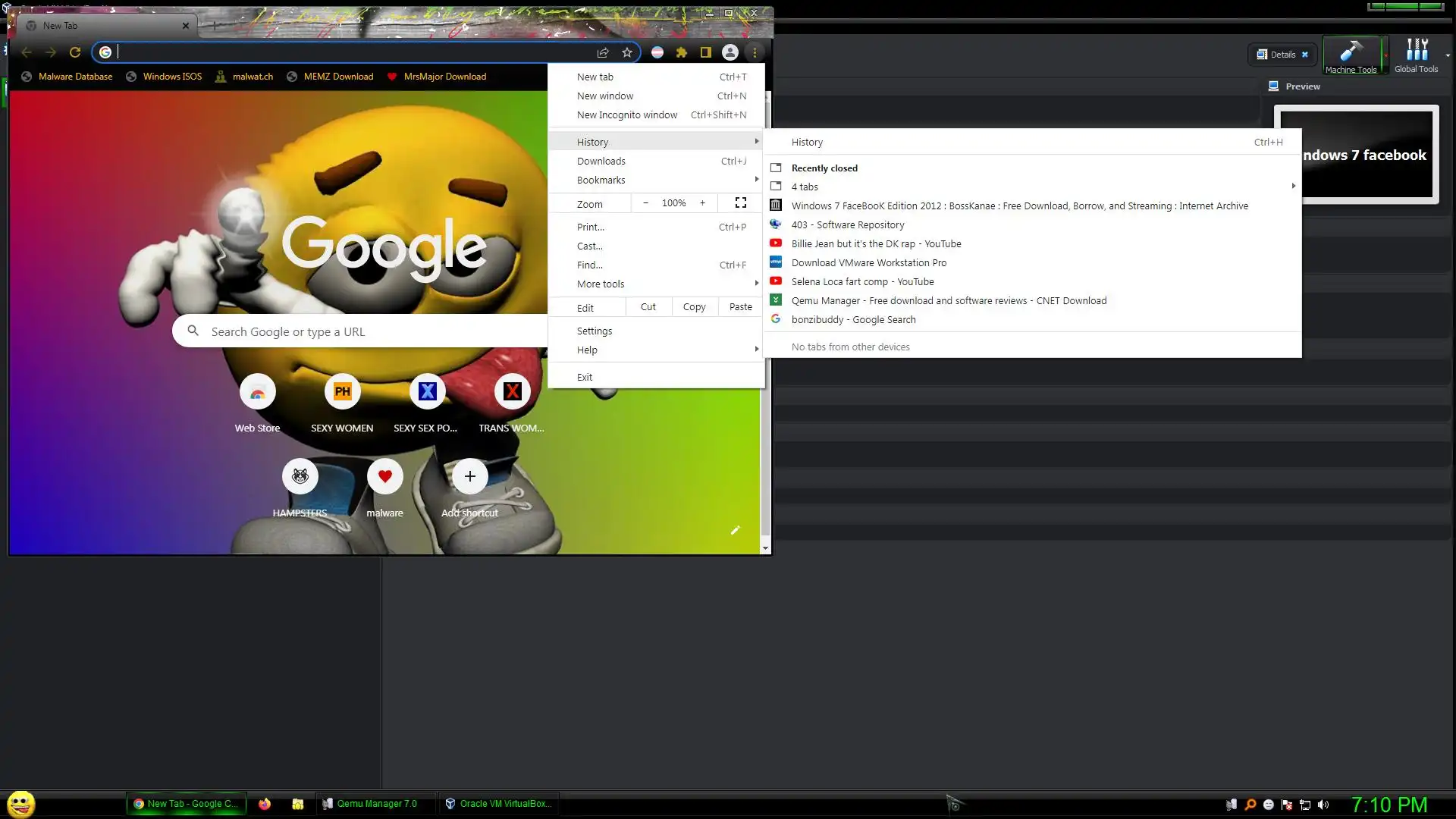This screenshot has height=819, width=1456.
Task: Click the Reload page icon
Action: click(x=75, y=52)
